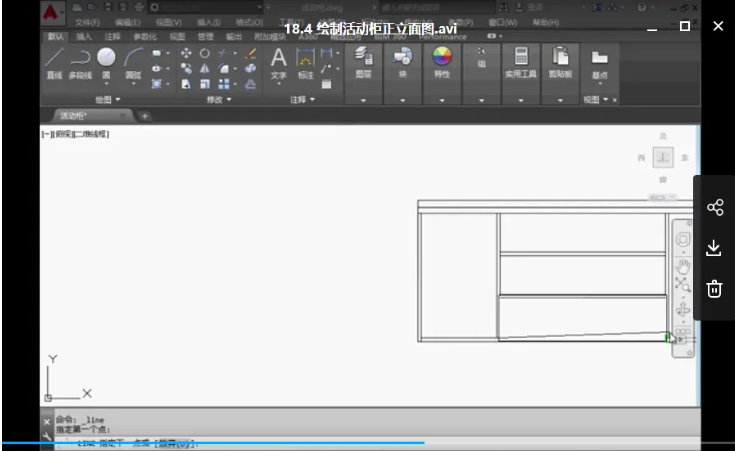Image resolution: width=735 pixels, height=451 pixels.
Task: Expand the arrow under Properties panel
Action: 442,100
